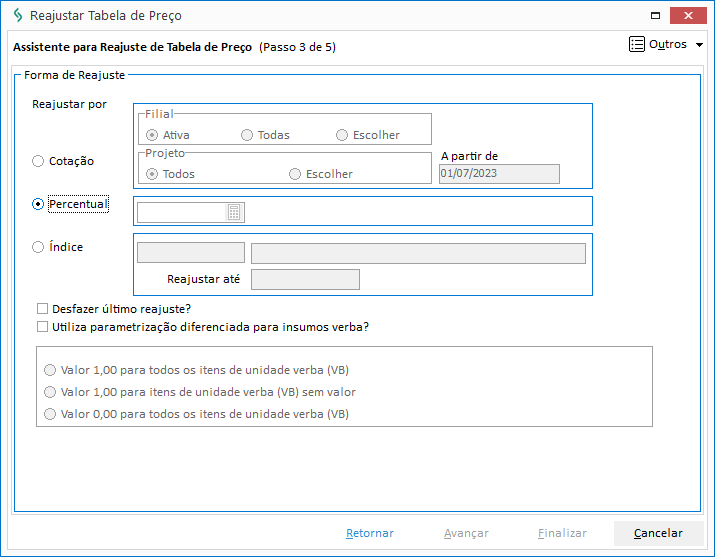
Task: Check Utiliza parametrização diferenciada para insumos verba
Action: (x=42, y=327)
